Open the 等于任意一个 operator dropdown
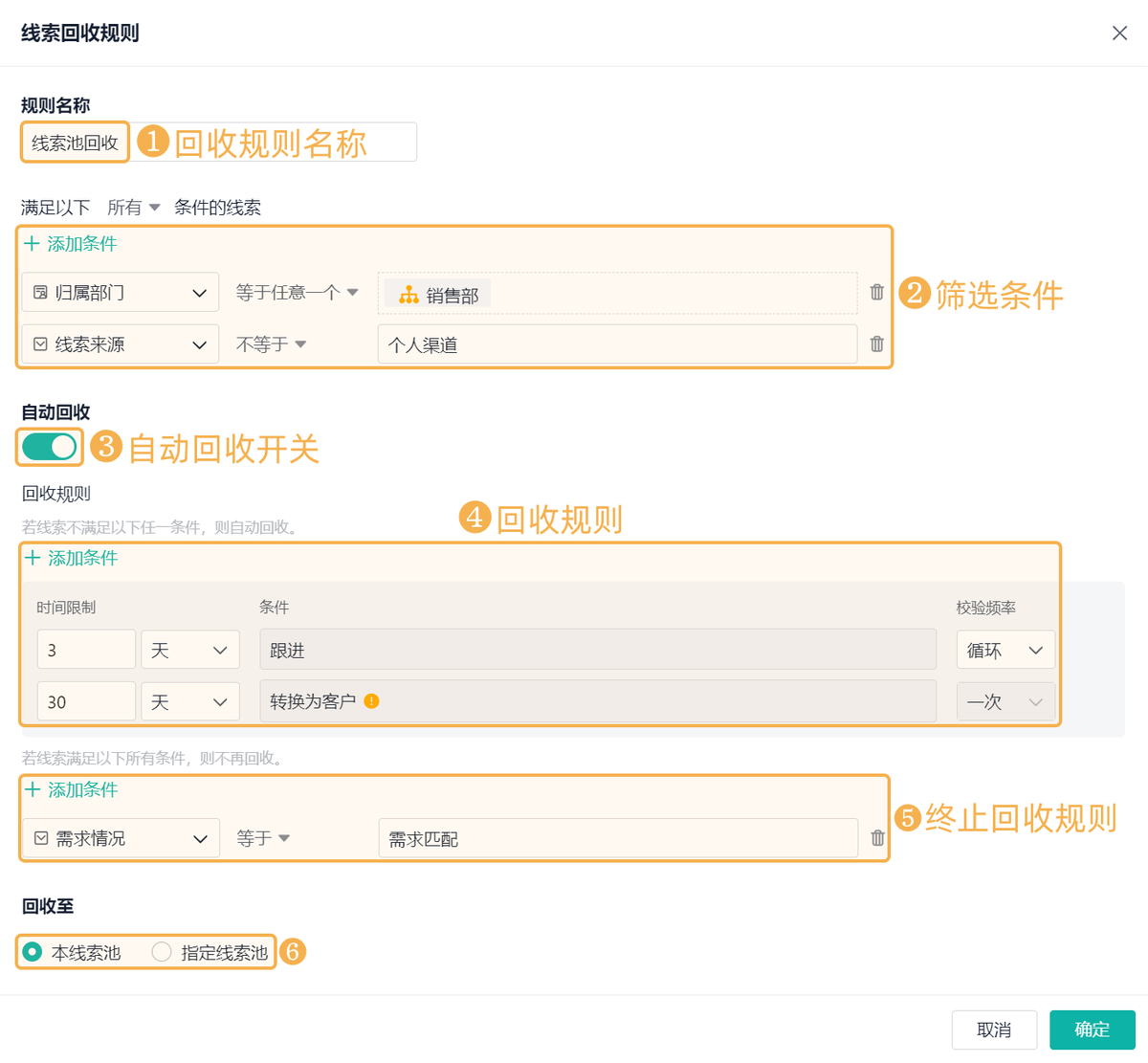The height and width of the screenshot is (1063, 1148). pos(297,293)
